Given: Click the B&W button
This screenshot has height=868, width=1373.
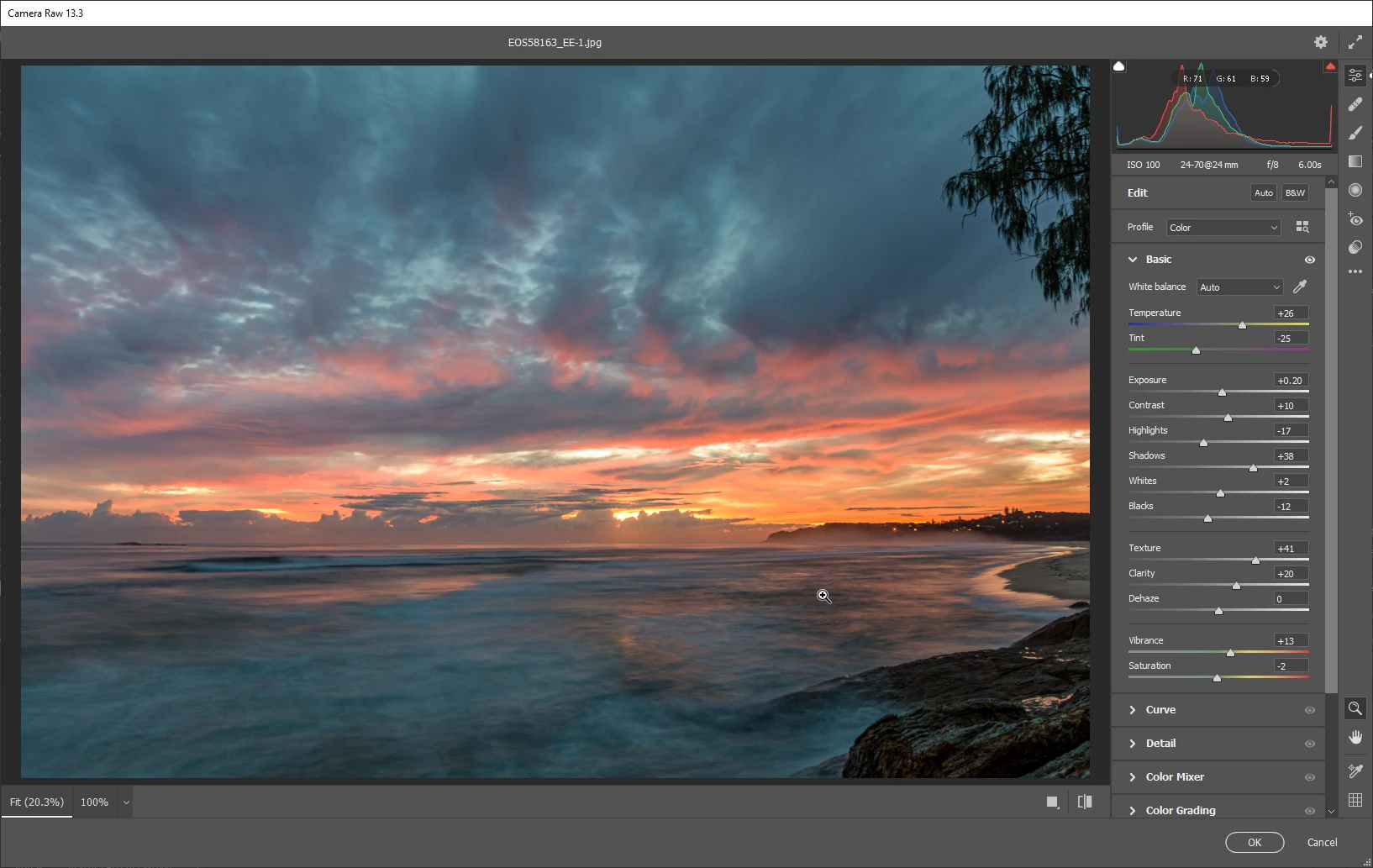Looking at the screenshot, I should coord(1295,192).
